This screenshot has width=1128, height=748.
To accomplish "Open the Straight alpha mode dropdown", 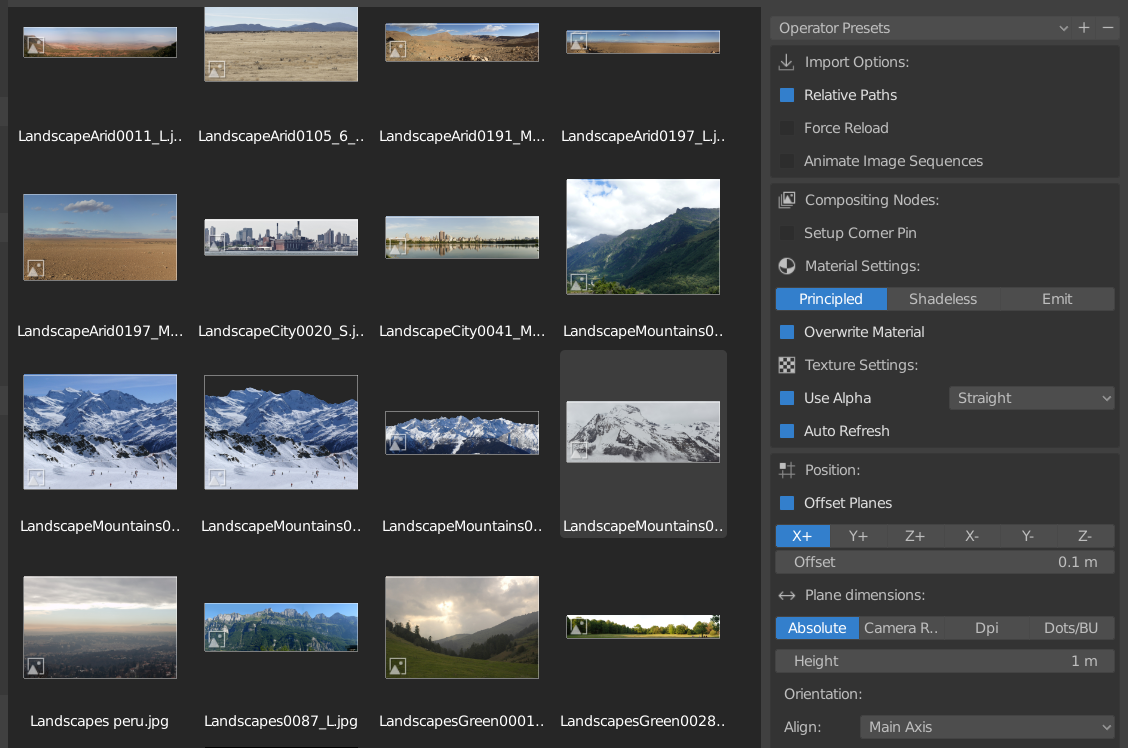I will tap(1031, 397).
